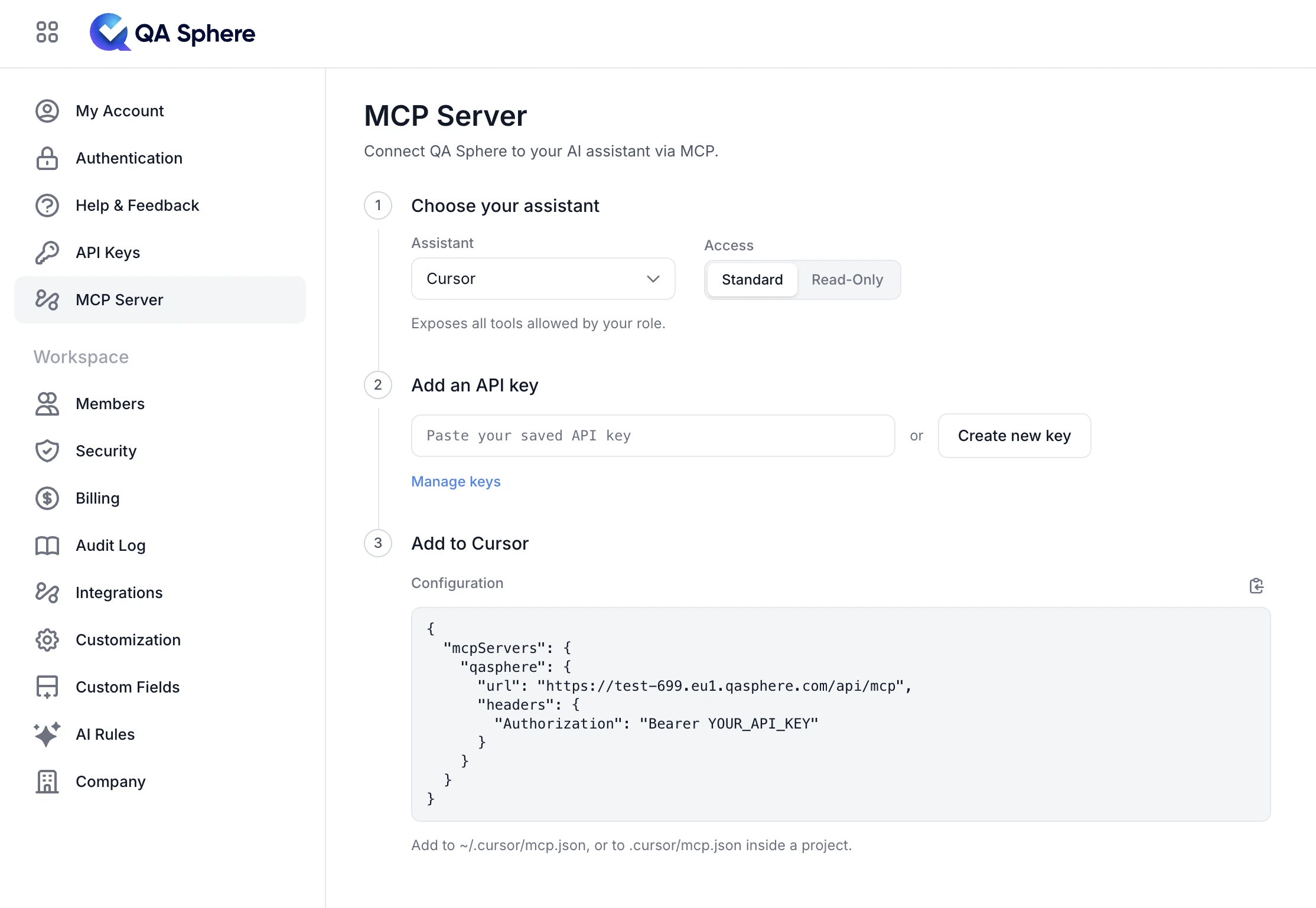Image resolution: width=1316 pixels, height=908 pixels.
Task: Open Security workspace settings
Action: pyautogui.click(x=160, y=451)
